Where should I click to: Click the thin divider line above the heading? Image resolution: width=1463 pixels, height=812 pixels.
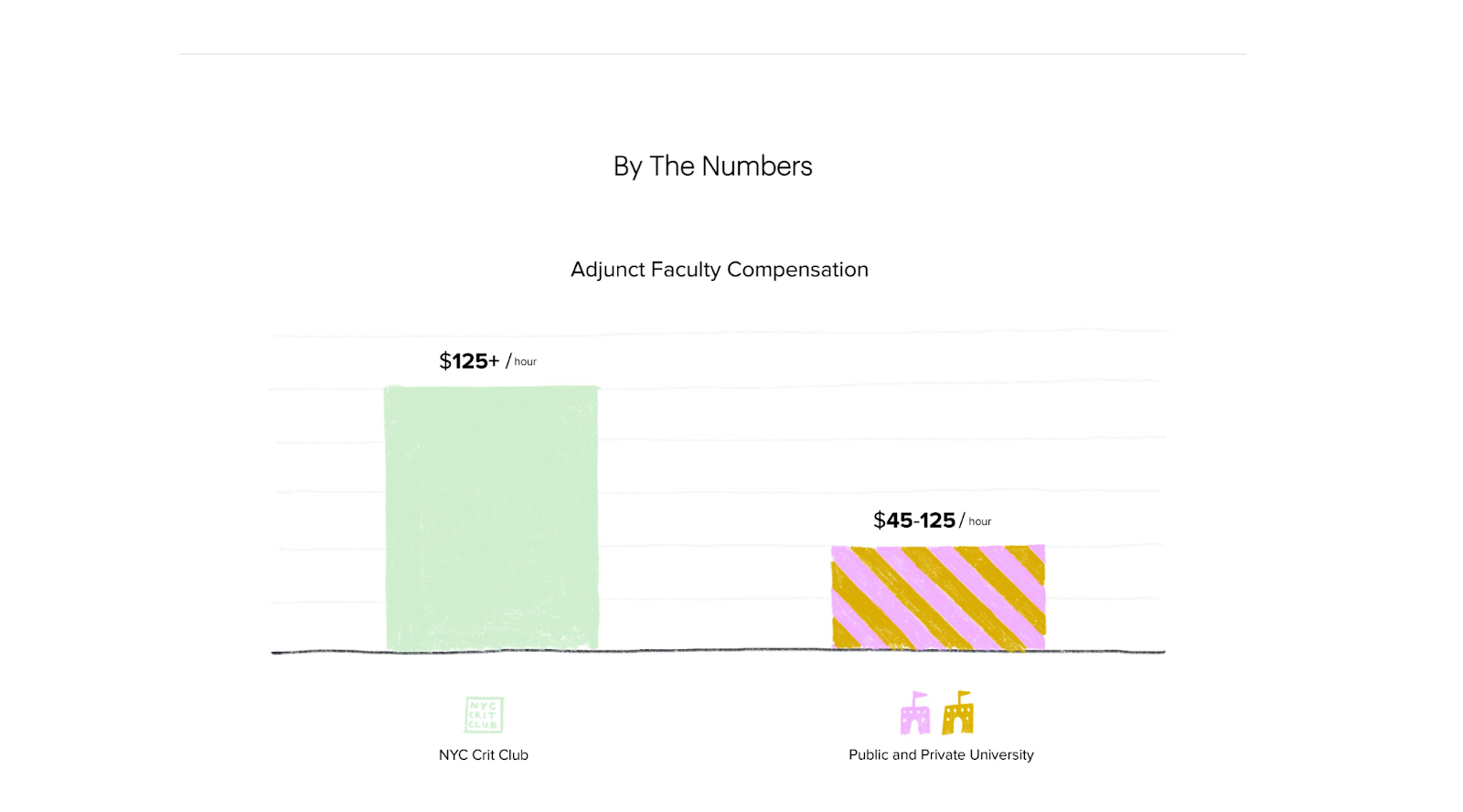(x=712, y=54)
